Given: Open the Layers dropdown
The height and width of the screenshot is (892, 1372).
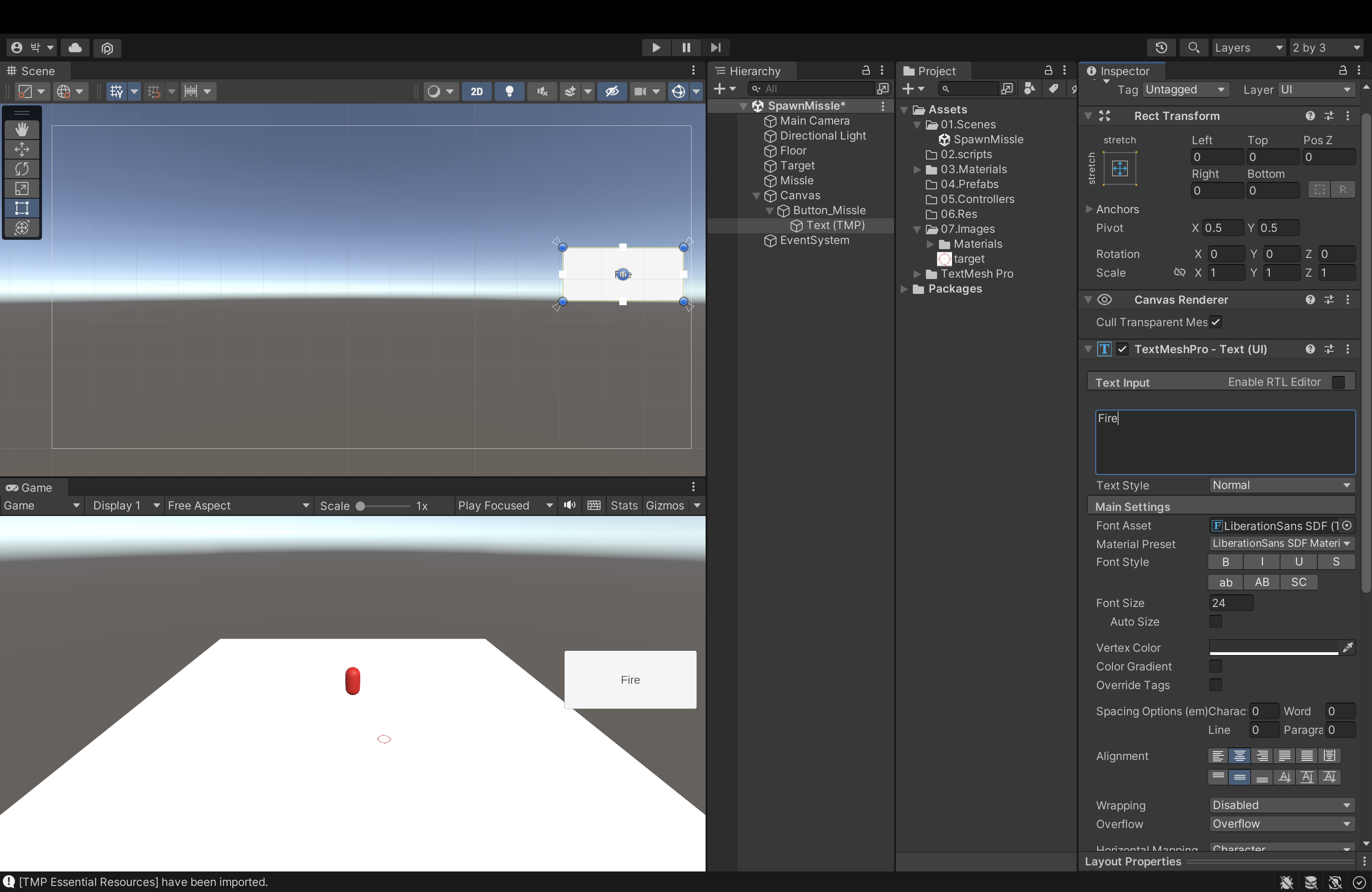Looking at the screenshot, I should [1248, 47].
